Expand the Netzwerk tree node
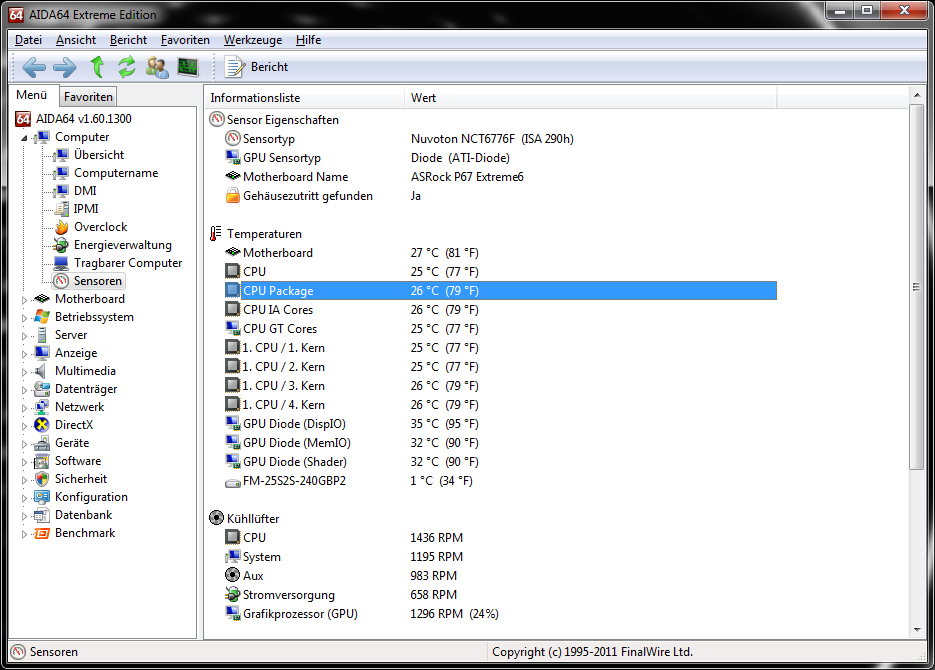Image resolution: width=935 pixels, height=670 pixels. (x=24, y=408)
